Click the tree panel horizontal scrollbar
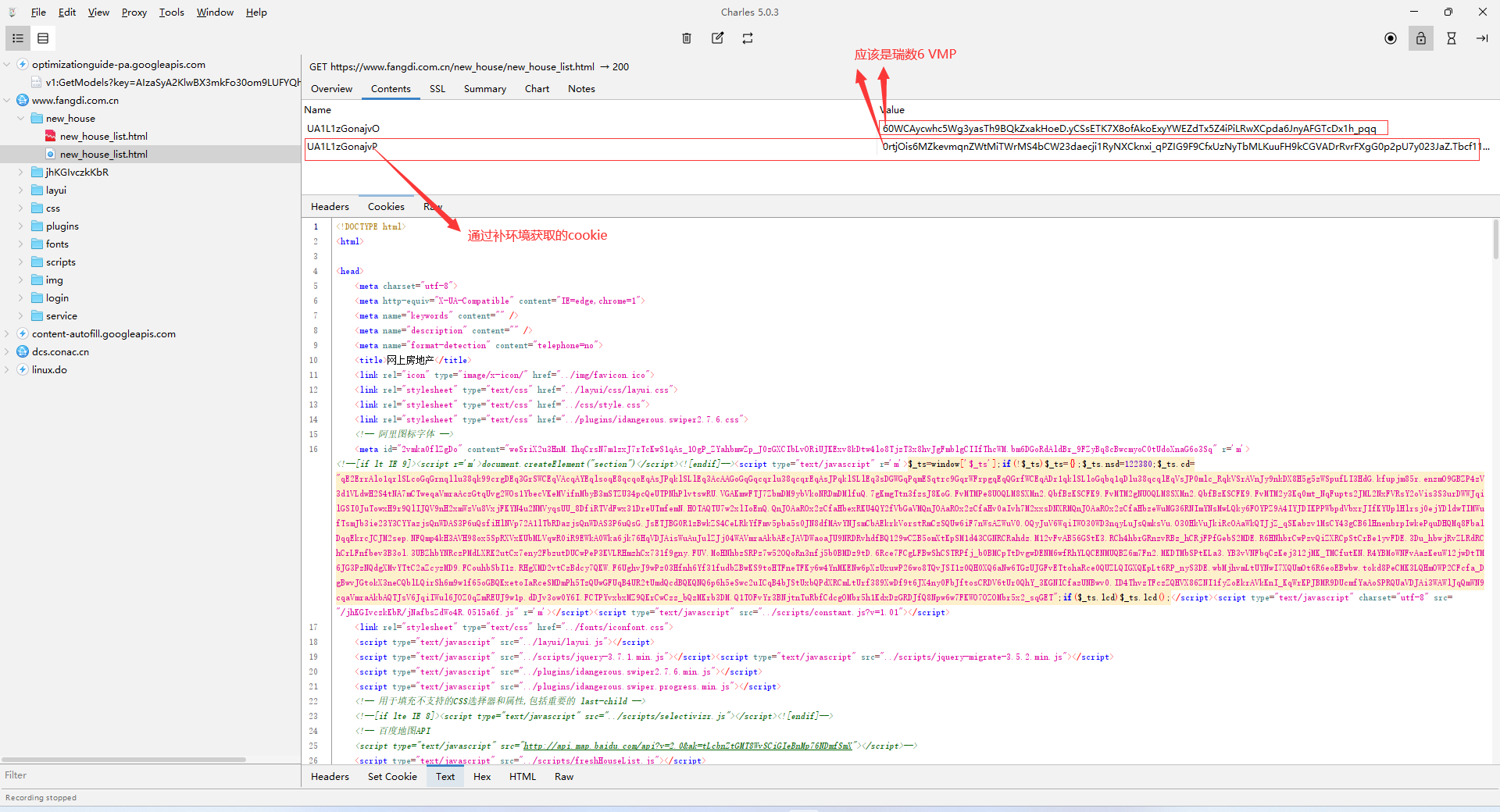Image resolution: width=1500 pixels, height=812 pixels. tap(124, 759)
